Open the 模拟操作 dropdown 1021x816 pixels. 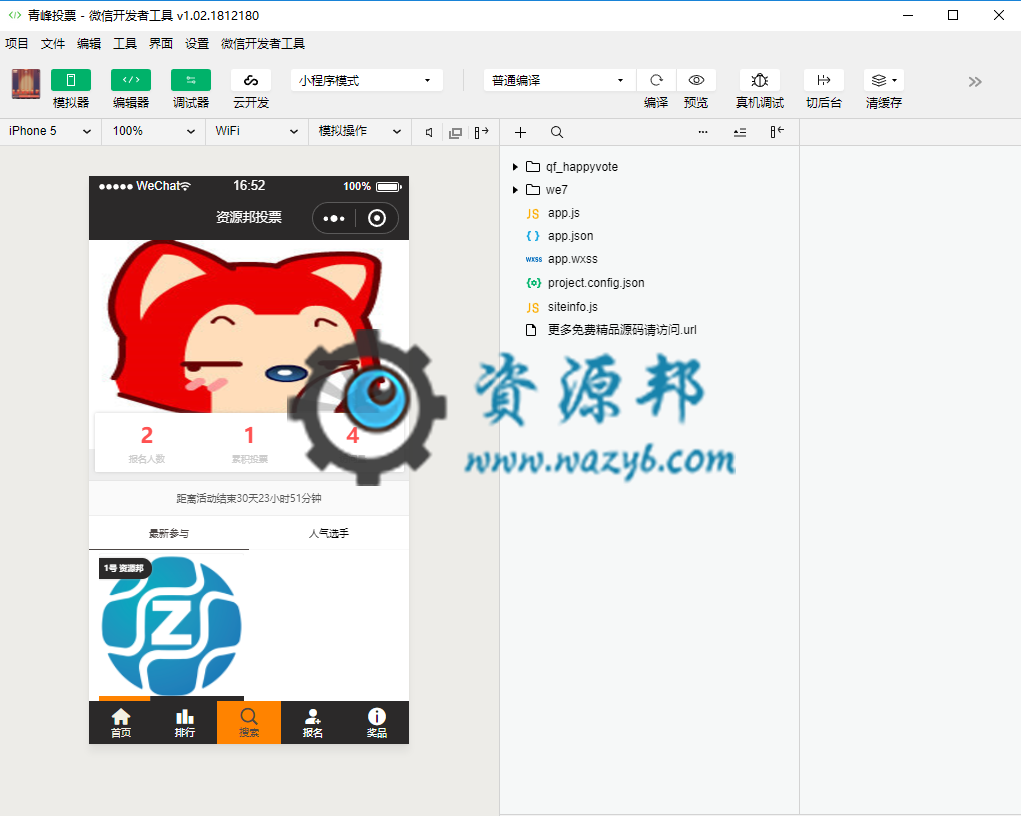coord(359,131)
